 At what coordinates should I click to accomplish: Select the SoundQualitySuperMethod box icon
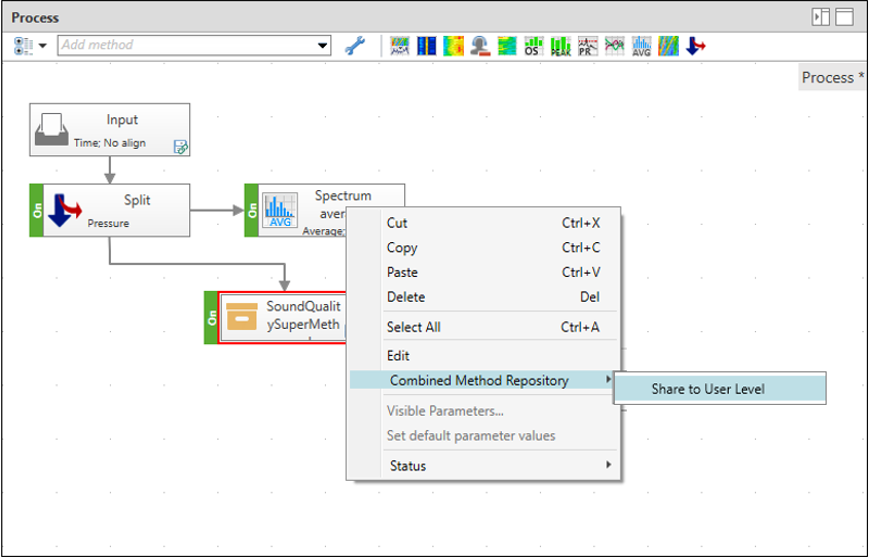[x=240, y=316]
